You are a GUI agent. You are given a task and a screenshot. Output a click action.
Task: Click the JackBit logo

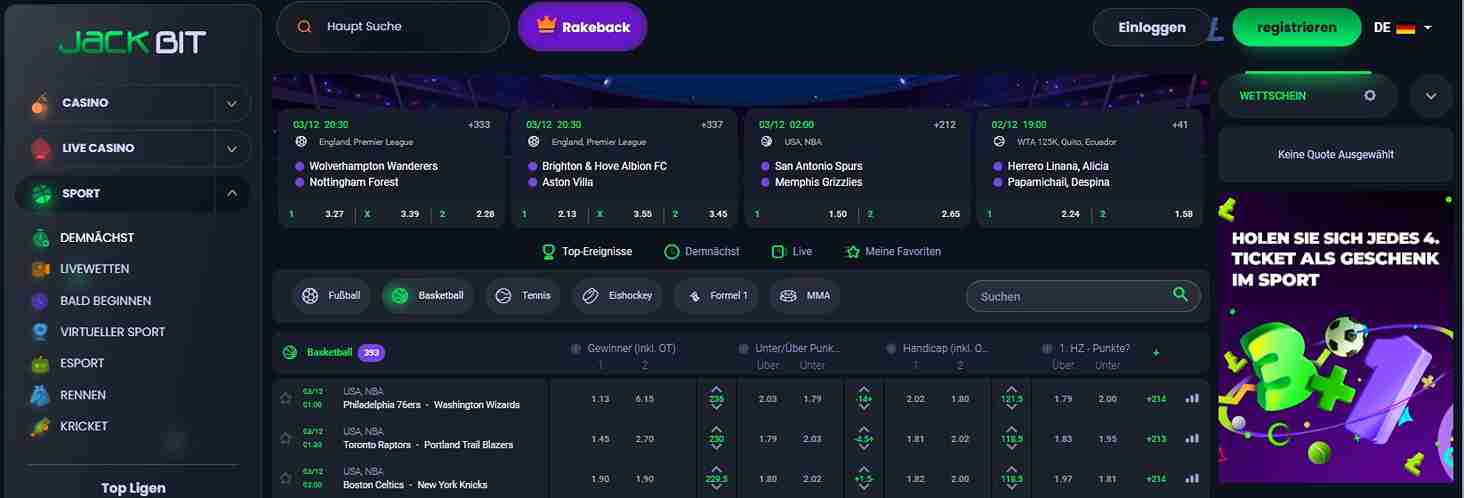pyautogui.click(x=132, y=42)
